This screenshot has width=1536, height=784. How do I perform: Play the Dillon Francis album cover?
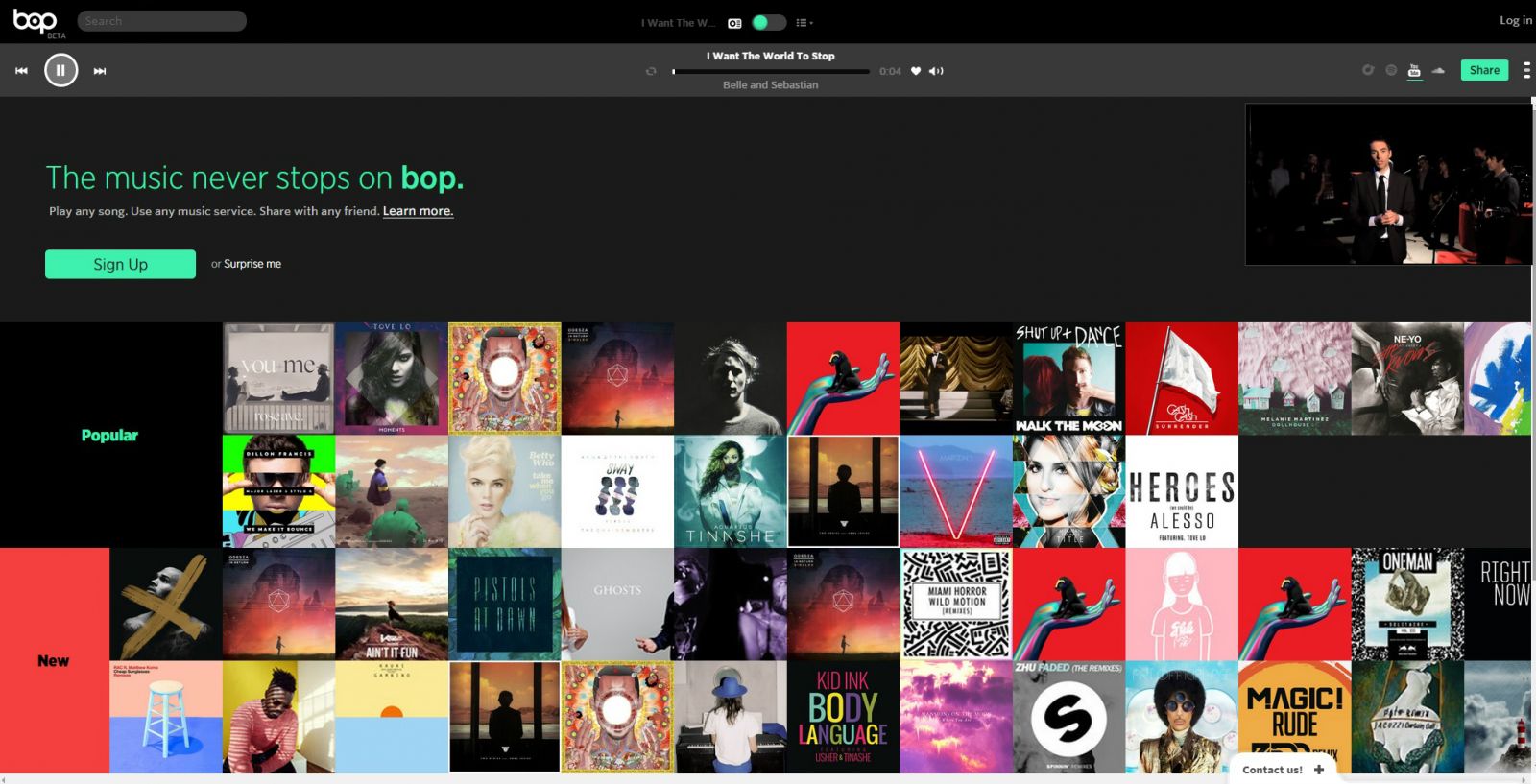coord(278,491)
